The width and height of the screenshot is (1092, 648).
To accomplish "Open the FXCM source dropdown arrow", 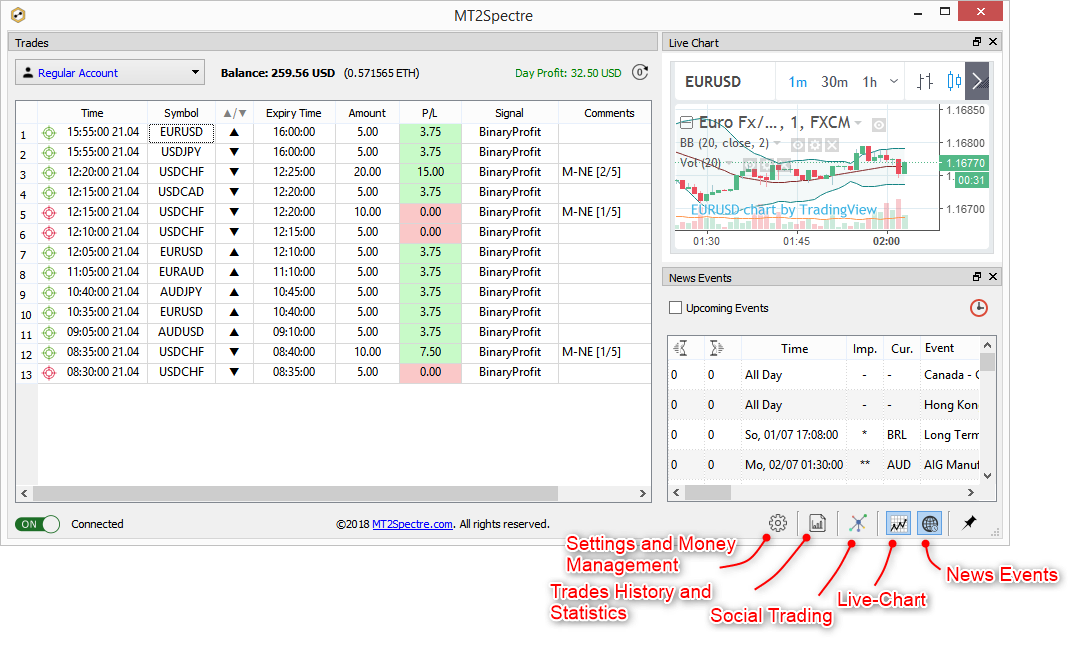I will (x=858, y=123).
